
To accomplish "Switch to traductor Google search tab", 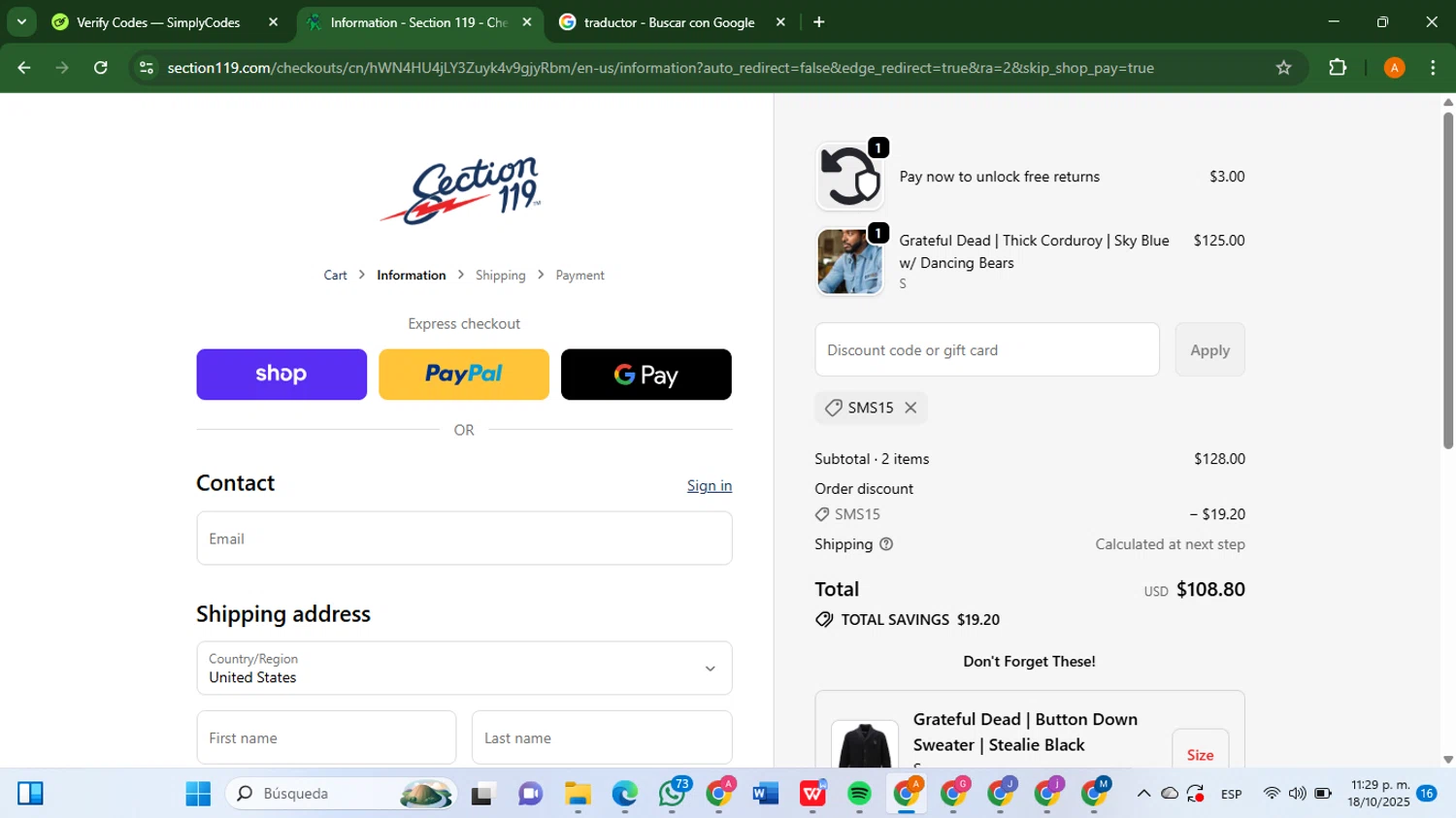I will 669,22.
